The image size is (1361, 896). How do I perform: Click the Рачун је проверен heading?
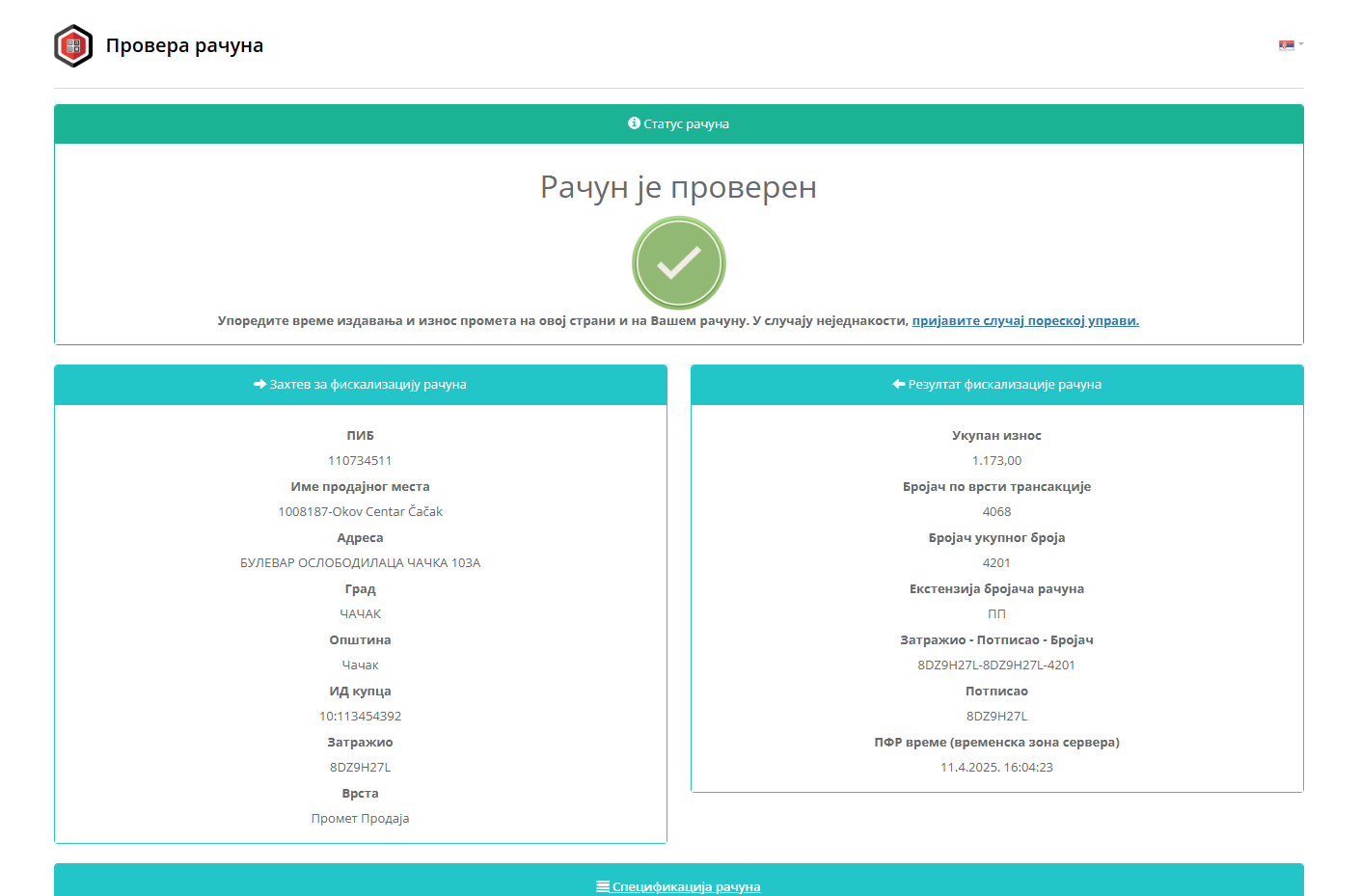(678, 187)
